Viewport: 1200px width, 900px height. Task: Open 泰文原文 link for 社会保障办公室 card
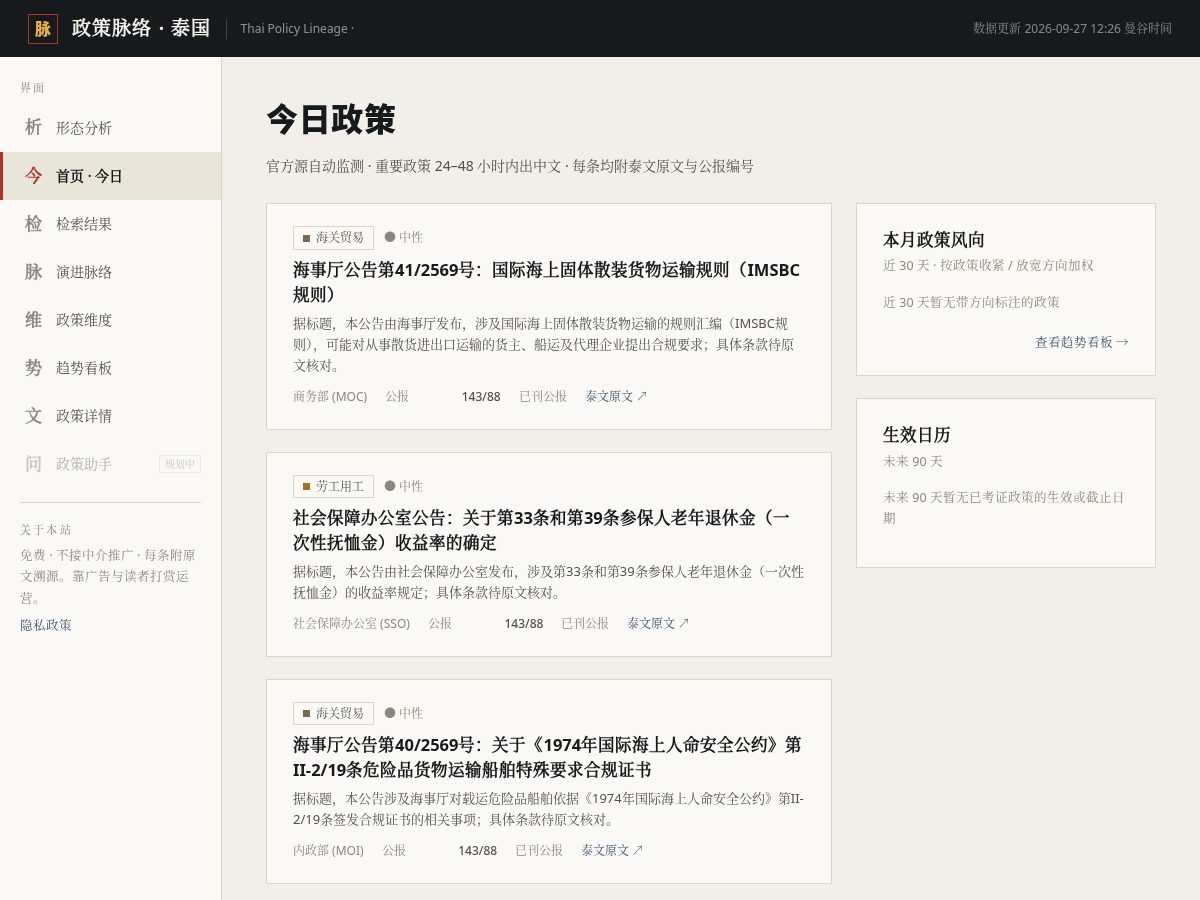coord(658,623)
